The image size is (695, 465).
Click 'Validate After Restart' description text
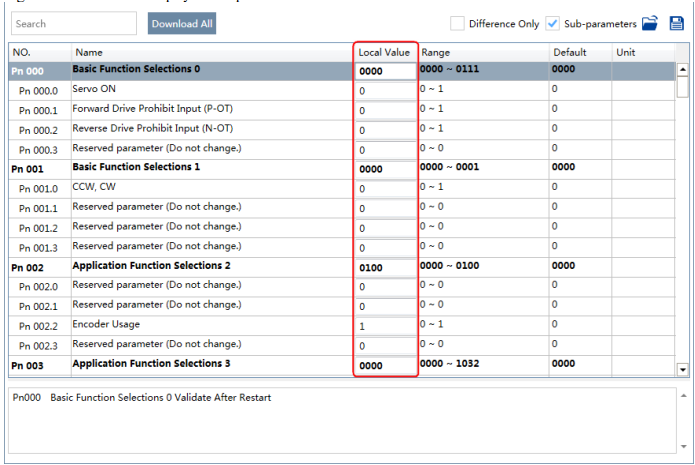(223, 398)
